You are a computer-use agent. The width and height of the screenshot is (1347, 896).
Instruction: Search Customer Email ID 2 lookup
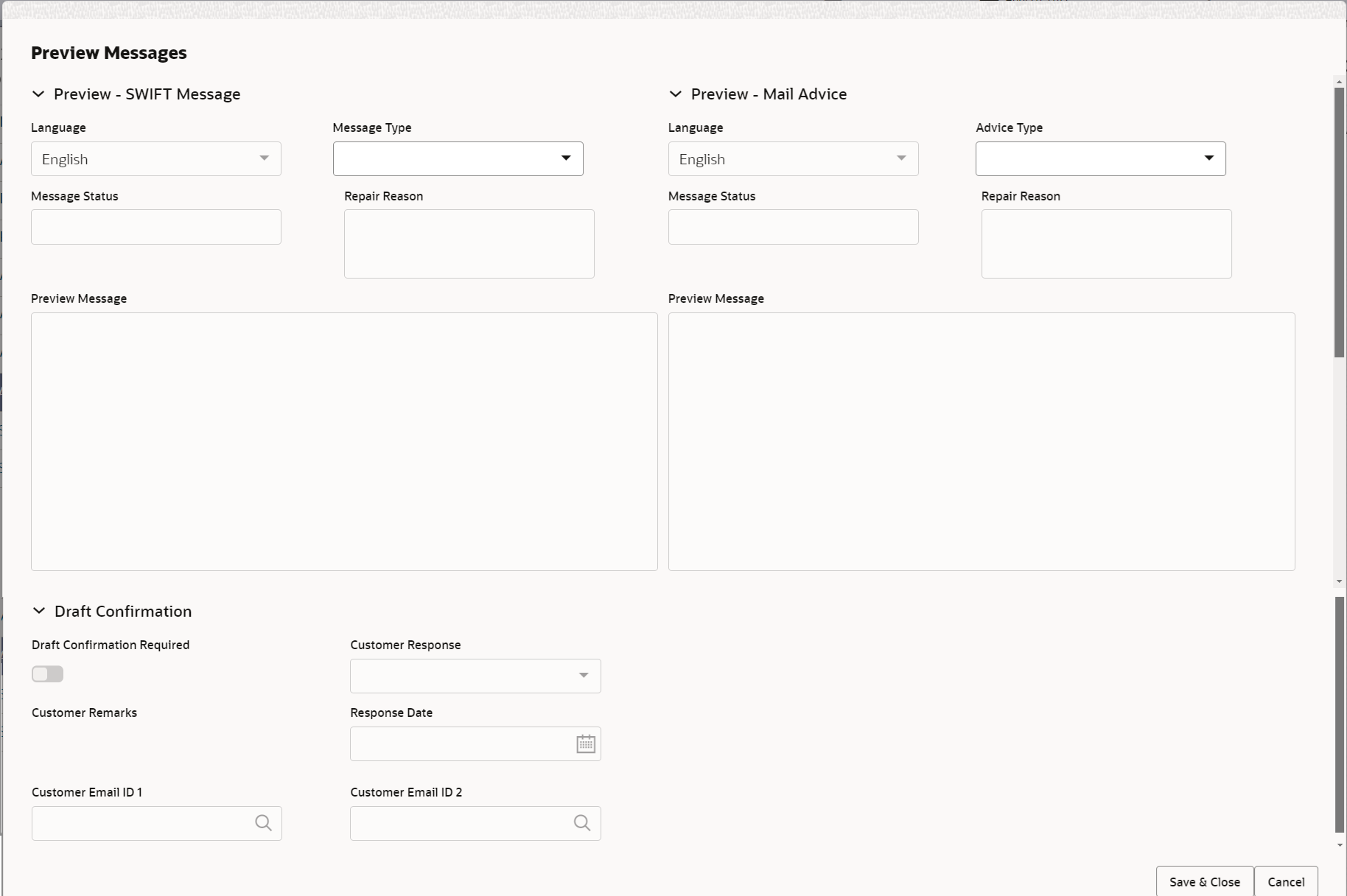click(582, 823)
